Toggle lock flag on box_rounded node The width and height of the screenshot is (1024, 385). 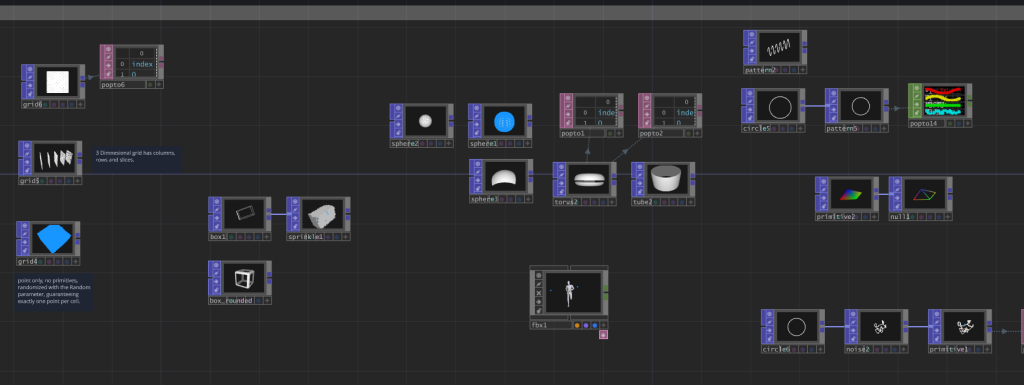click(217, 290)
